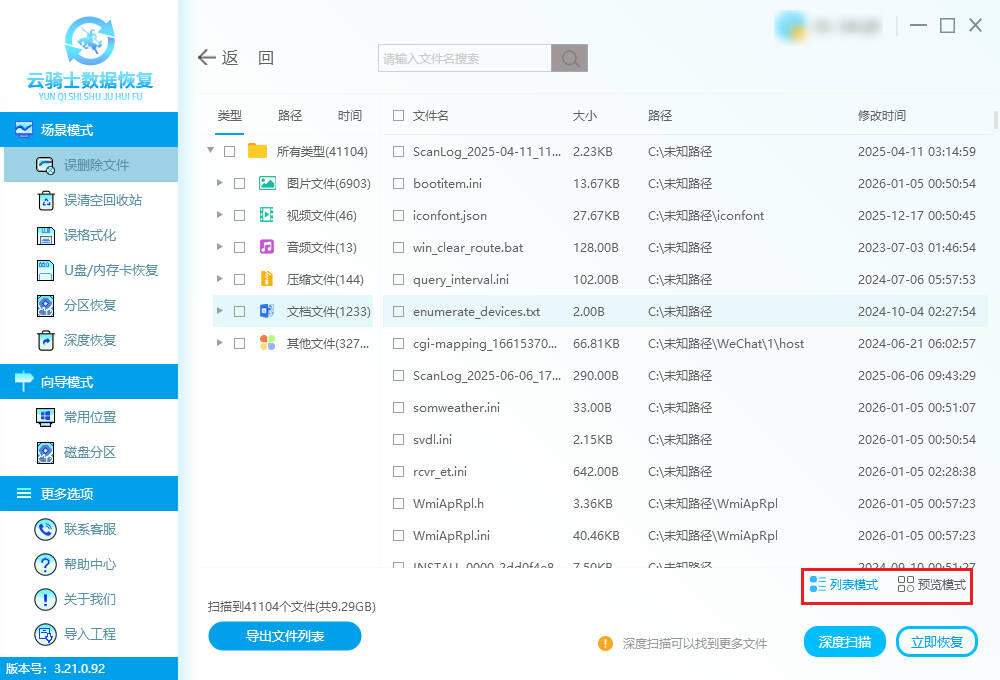Screen dimensions: 1000x680
Task: Click the 回 home label
Action: pyautogui.click(x=265, y=58)
